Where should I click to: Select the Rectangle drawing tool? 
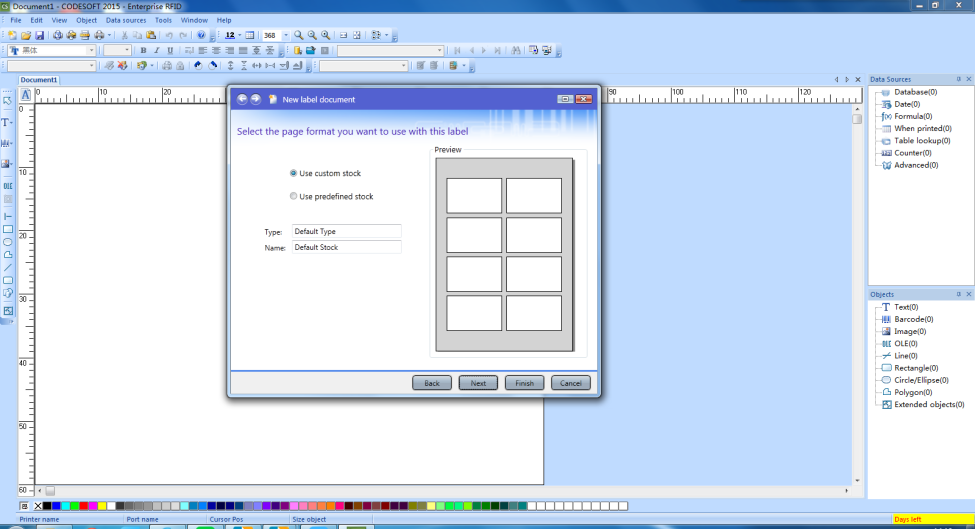point(7,229)
